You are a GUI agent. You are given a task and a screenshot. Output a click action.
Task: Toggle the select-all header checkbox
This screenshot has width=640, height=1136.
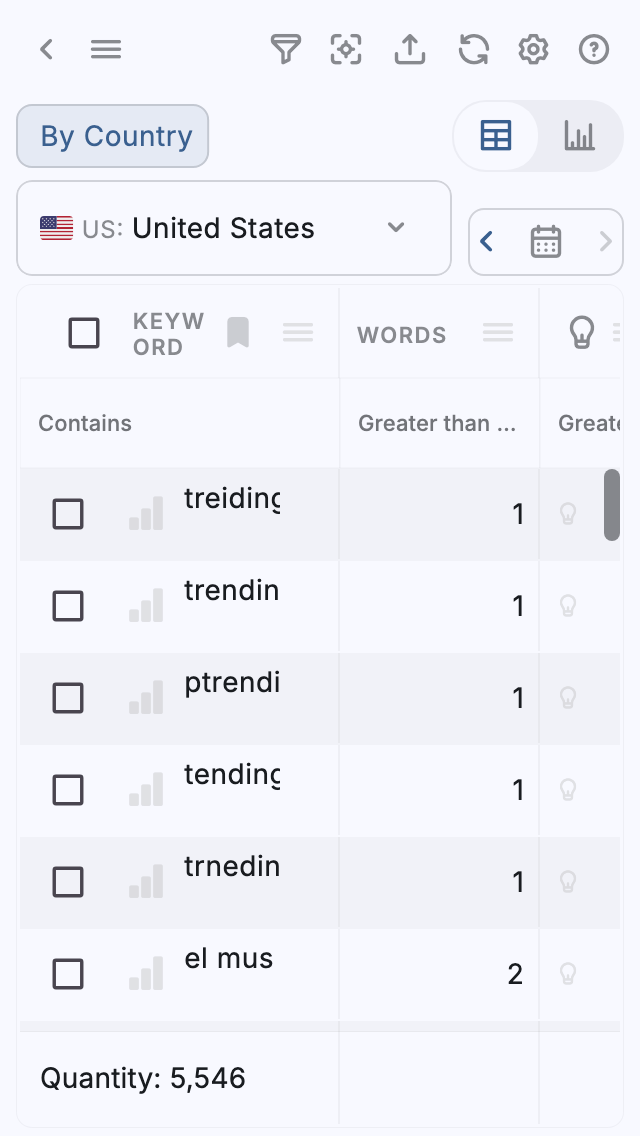point(84,333)
